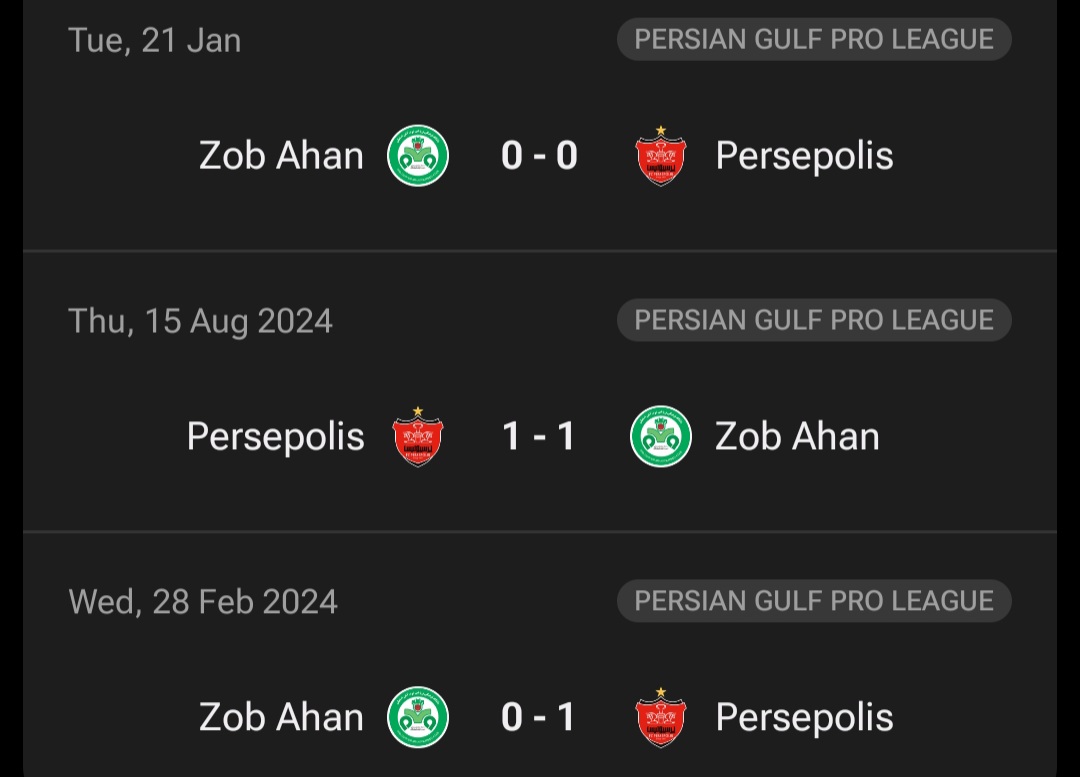Click Persepolis crest in 15 Aug 2024 match
This screenshot has width=1080, height=777.
point(418,437)
